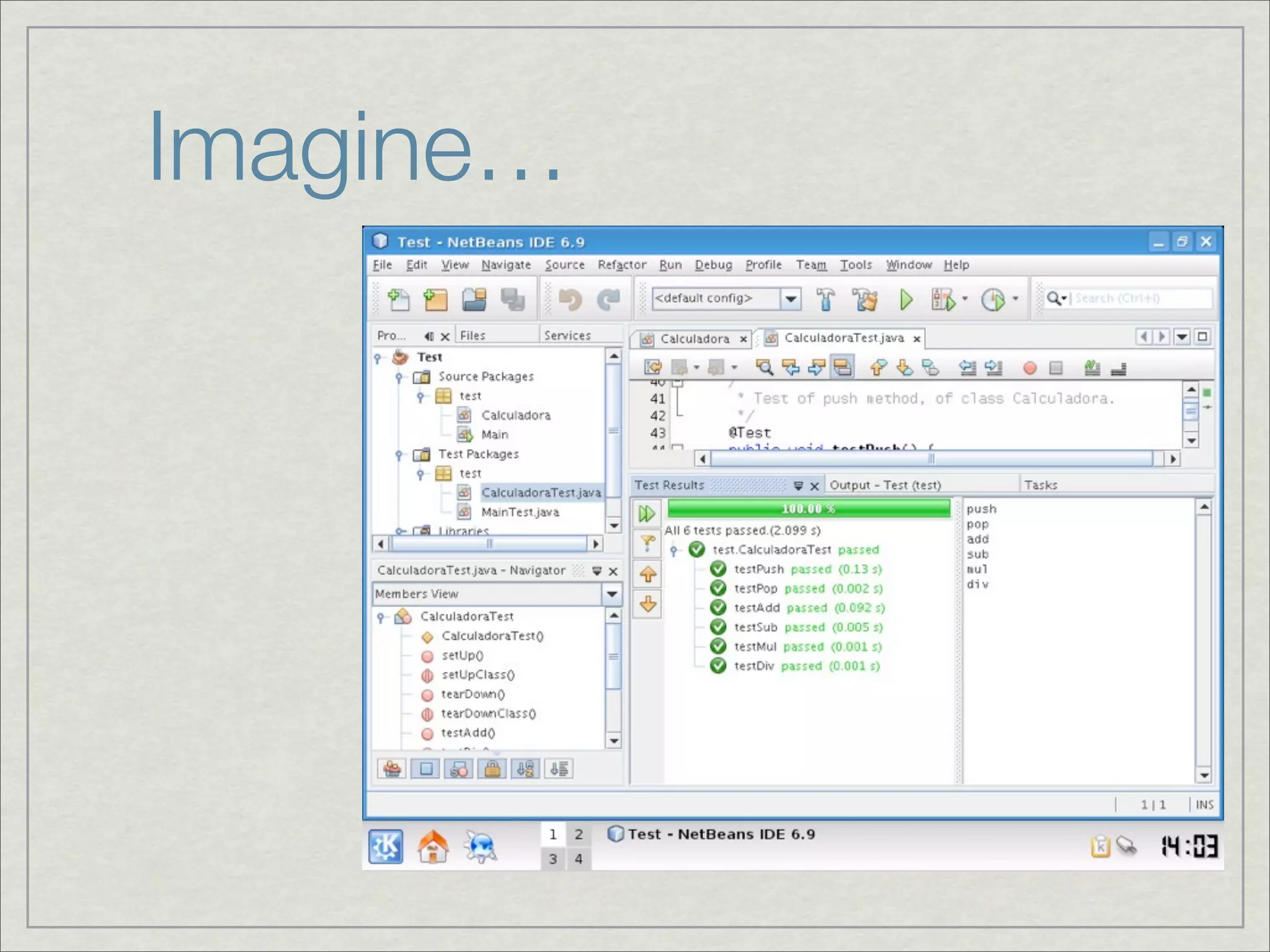
Task: Click the New Project toolbar icon
Action: click(435, 299)
